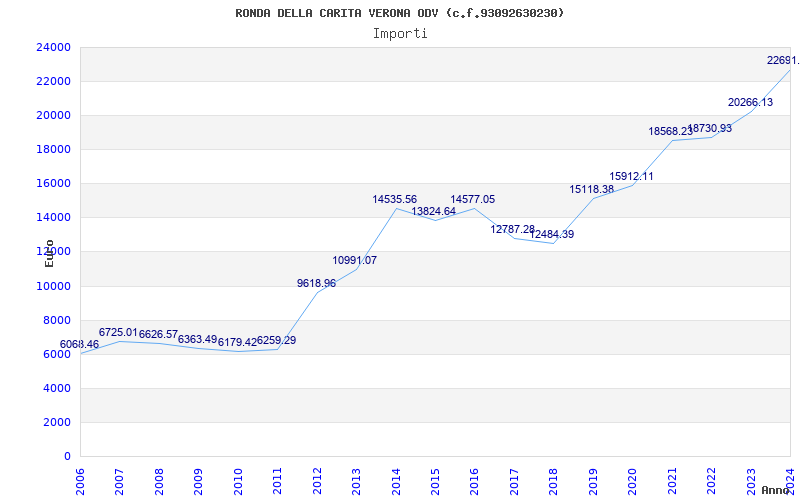
Task: Click the Anno axis label
Action: click(x=775, y=490)
